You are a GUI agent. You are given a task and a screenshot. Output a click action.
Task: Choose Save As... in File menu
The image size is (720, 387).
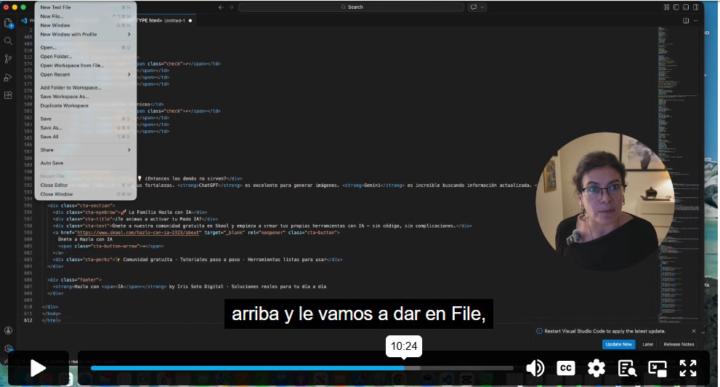85,128
